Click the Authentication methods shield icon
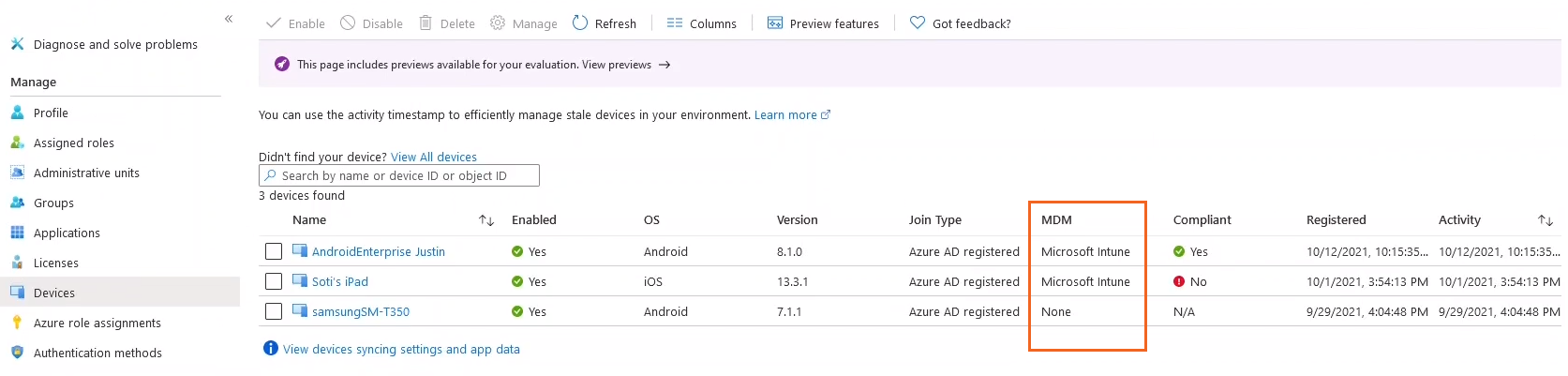This screenshot has width=1568, height=376. [17, 353]
